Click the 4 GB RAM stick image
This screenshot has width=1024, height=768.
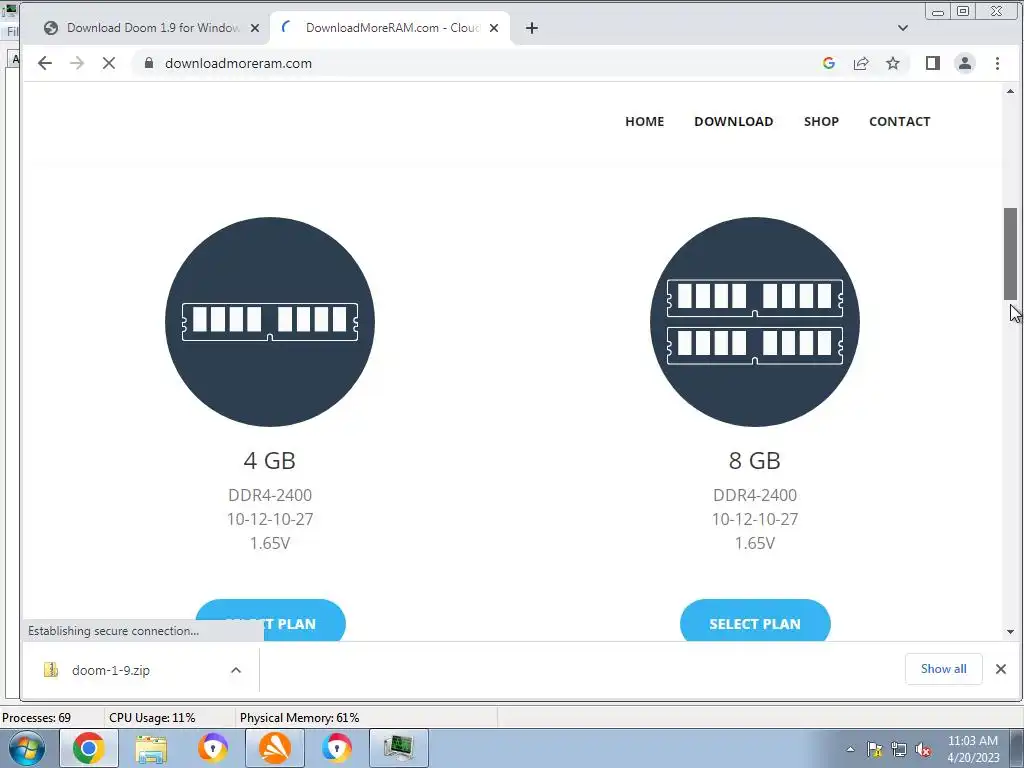tap(270, 322)
